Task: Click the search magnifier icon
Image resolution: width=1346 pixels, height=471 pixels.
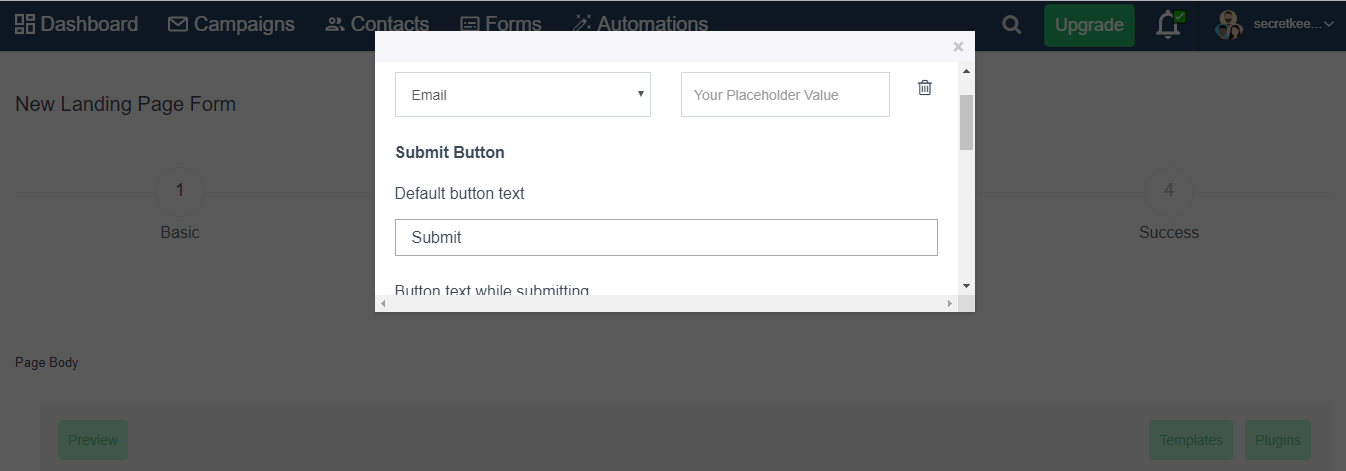Action: click(x=1012, y=25)
